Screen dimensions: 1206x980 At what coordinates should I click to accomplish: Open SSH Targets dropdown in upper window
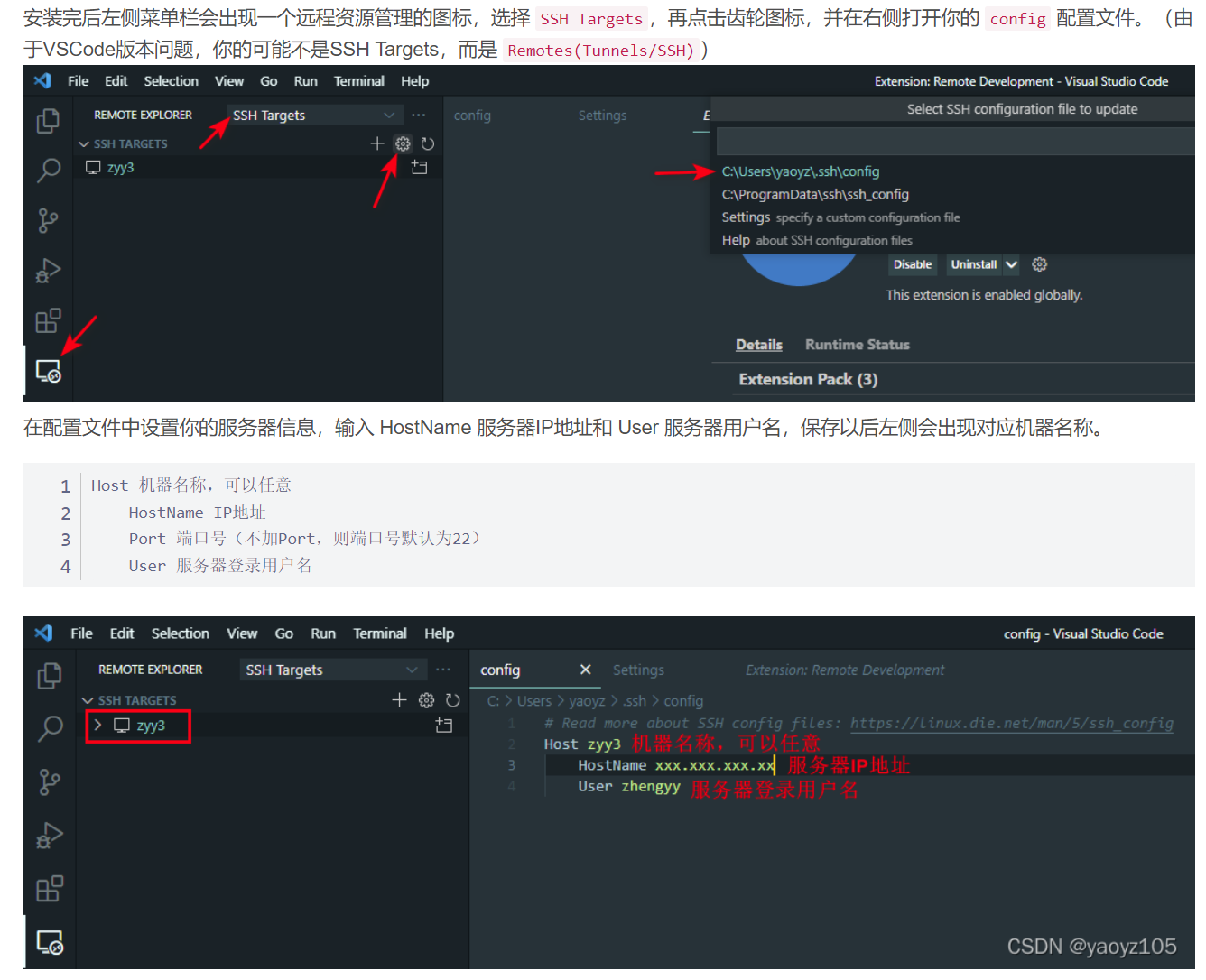(313, 116)
